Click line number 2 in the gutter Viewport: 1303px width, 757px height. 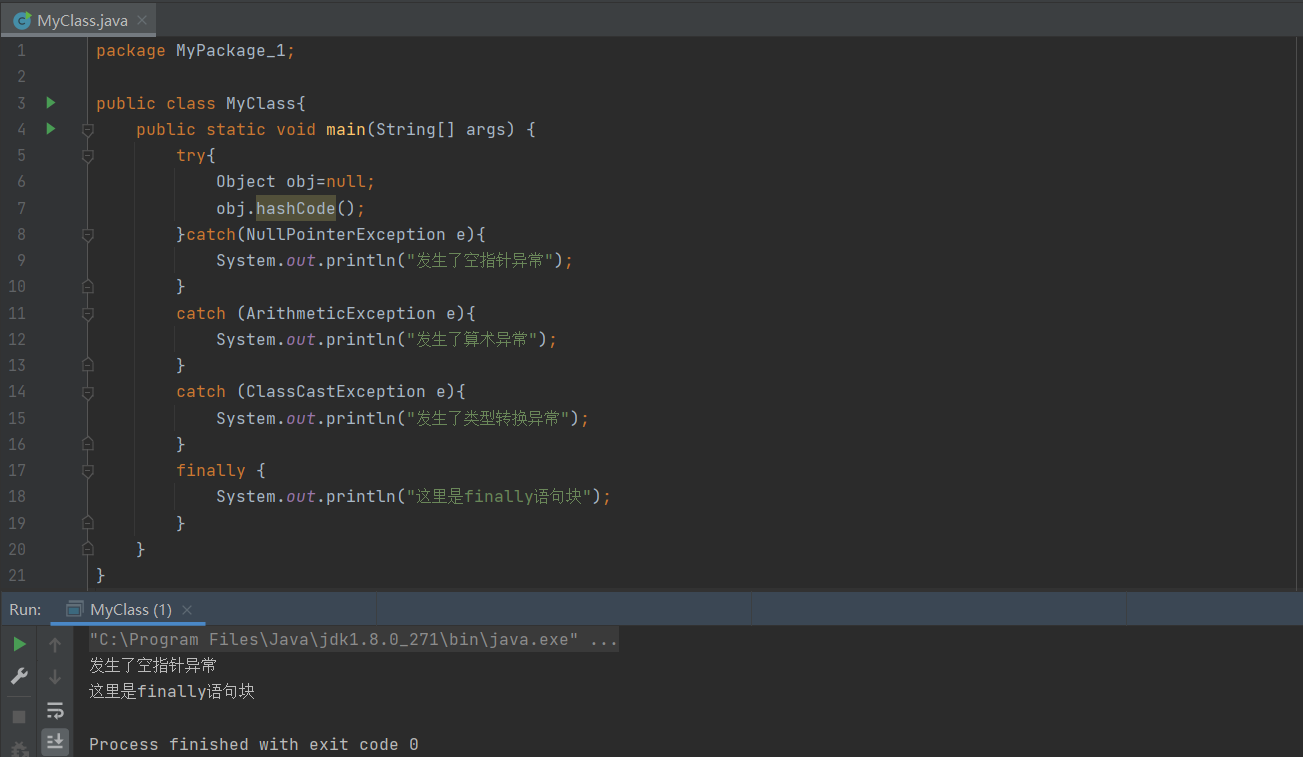tap(22, 77)
